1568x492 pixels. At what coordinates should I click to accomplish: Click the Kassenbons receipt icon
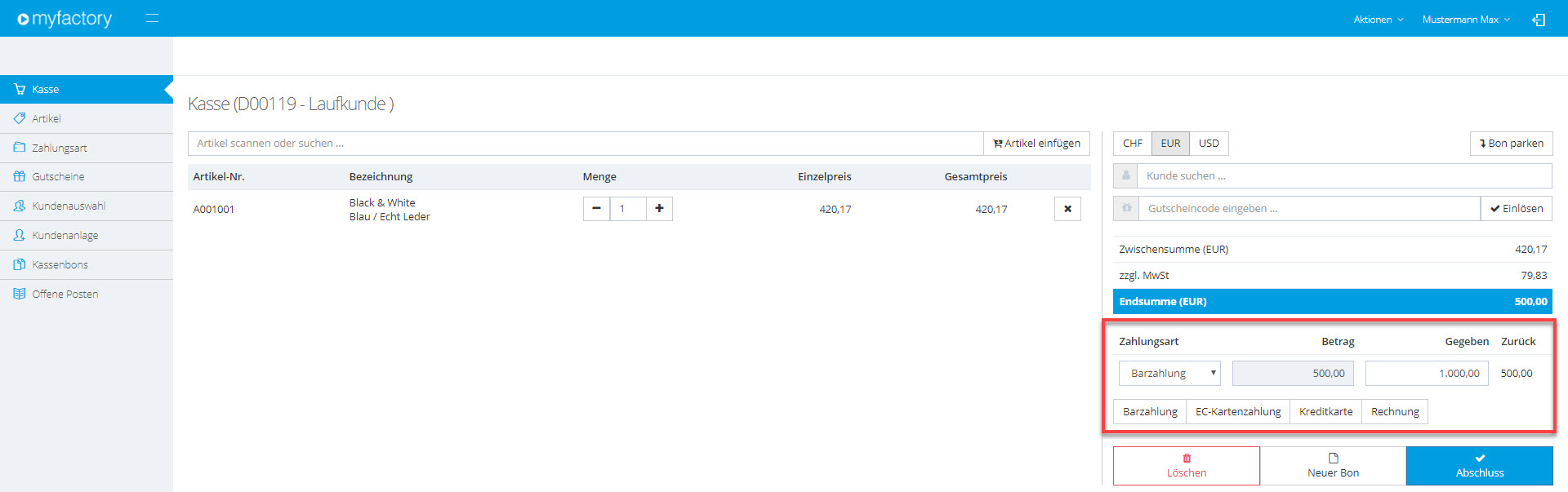click(20, 264)
